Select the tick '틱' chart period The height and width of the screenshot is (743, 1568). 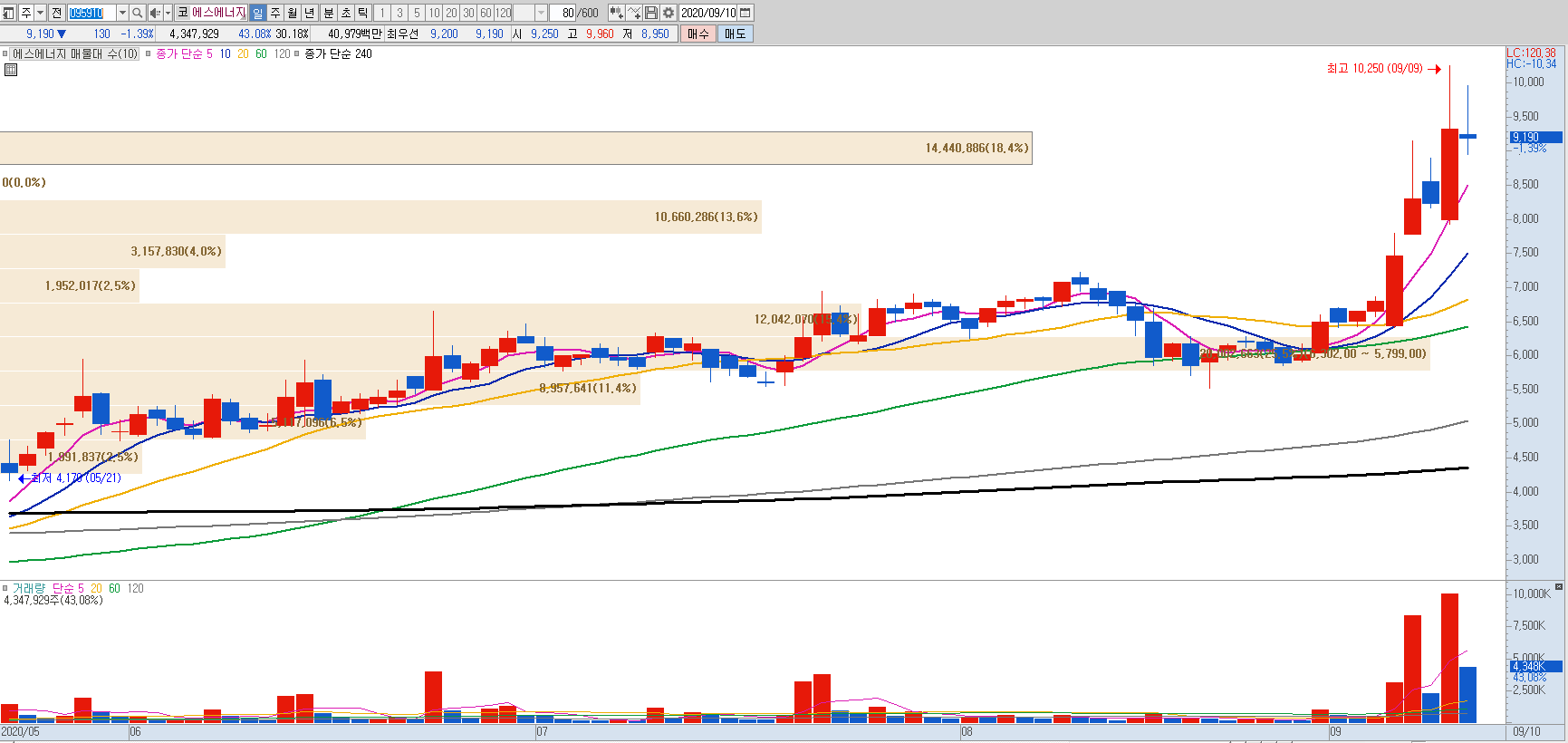(362, 13)
